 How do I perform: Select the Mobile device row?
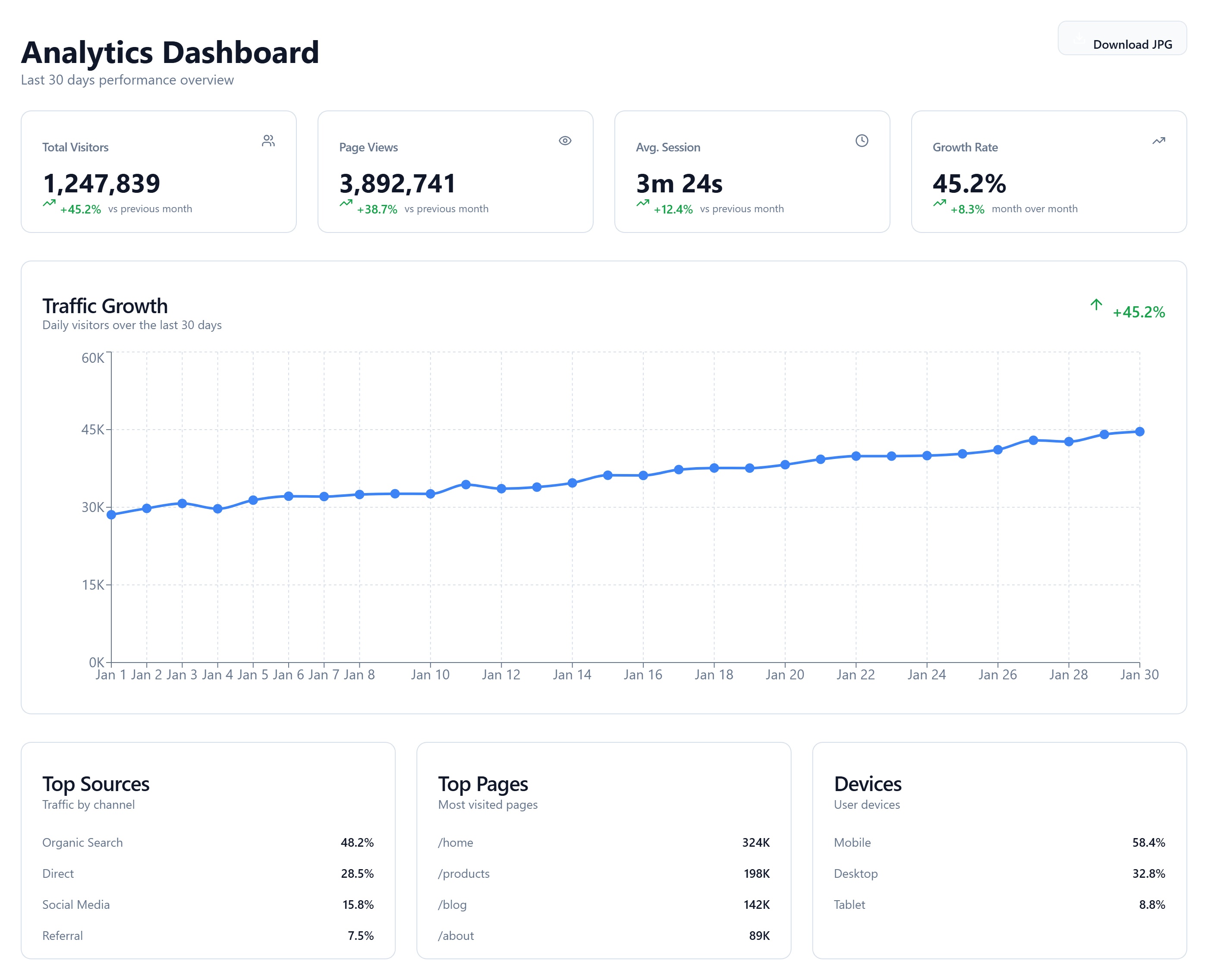[x=852, y=842]
